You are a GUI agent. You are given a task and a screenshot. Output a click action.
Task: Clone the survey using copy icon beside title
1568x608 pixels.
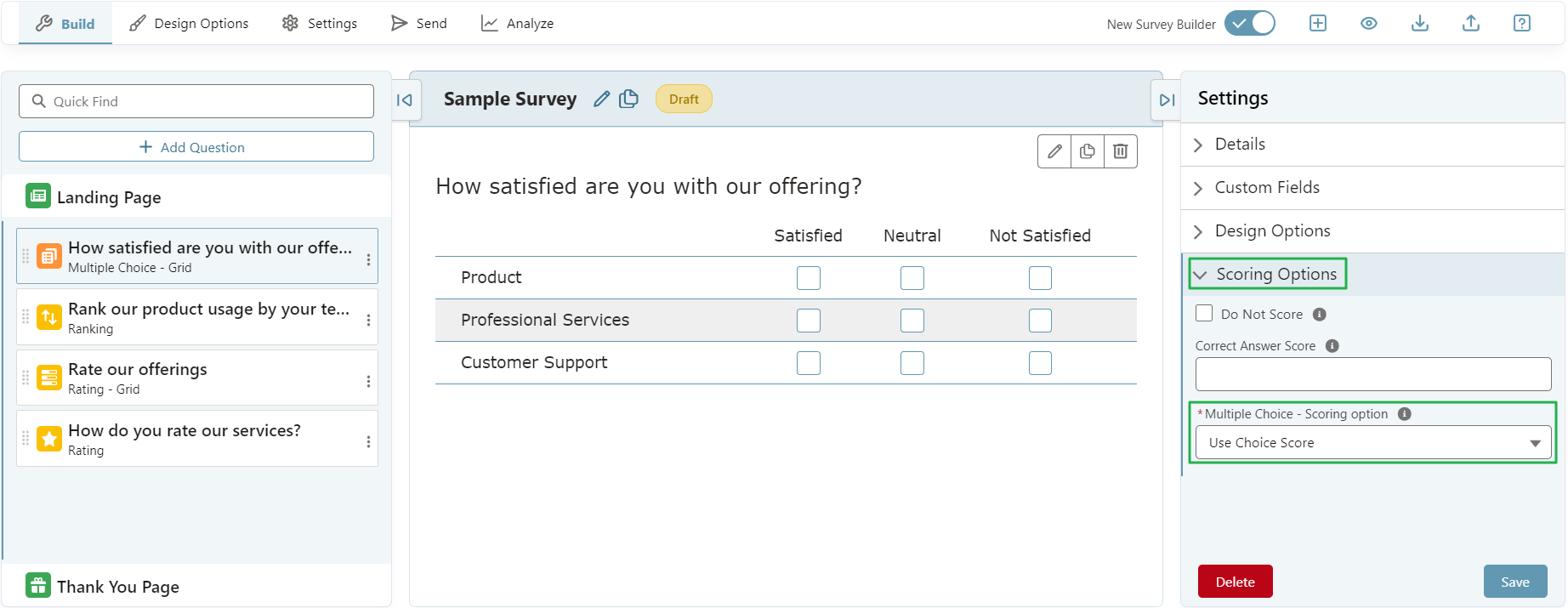[628, 99]
